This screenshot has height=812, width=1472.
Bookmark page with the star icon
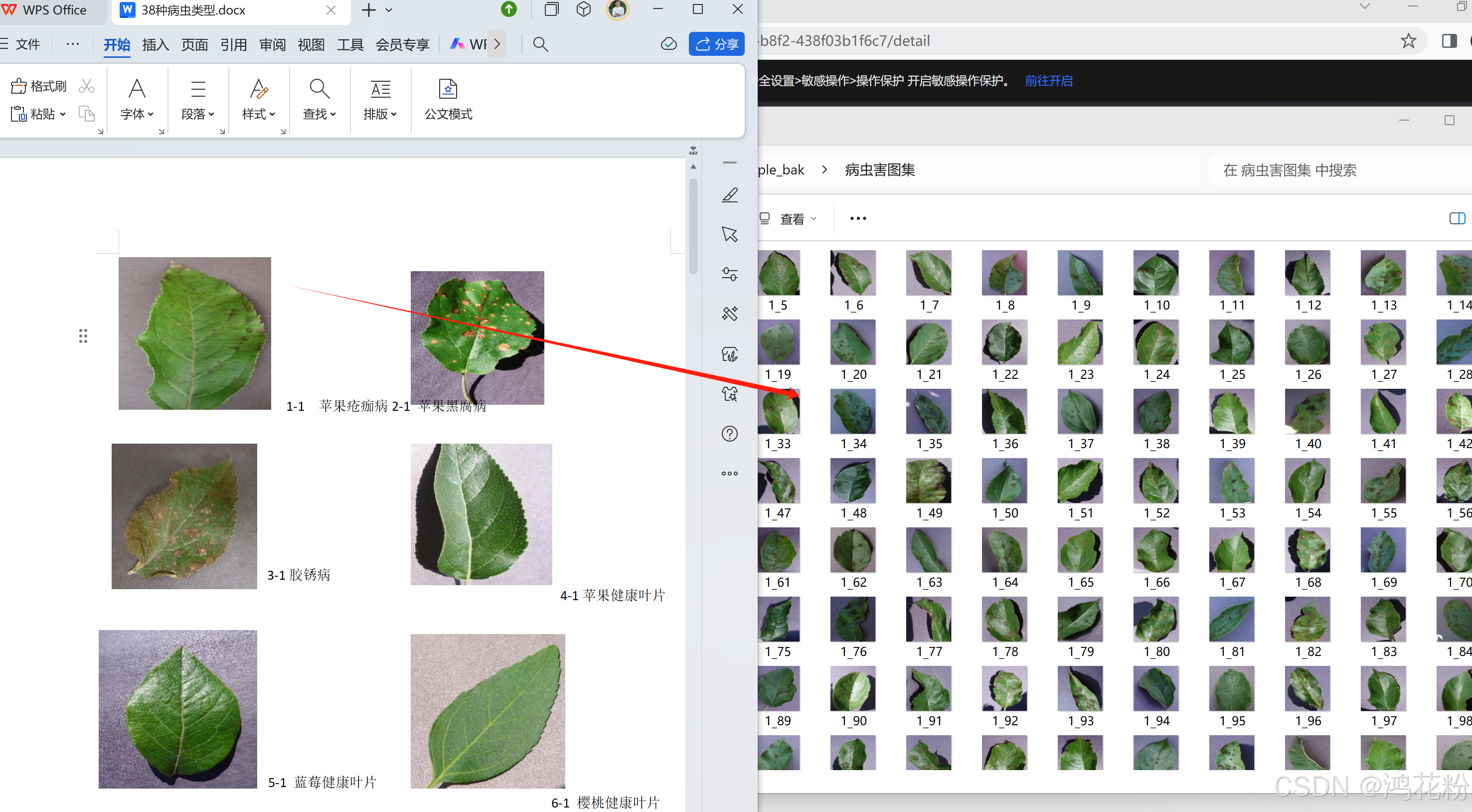tap(1408, 40)
